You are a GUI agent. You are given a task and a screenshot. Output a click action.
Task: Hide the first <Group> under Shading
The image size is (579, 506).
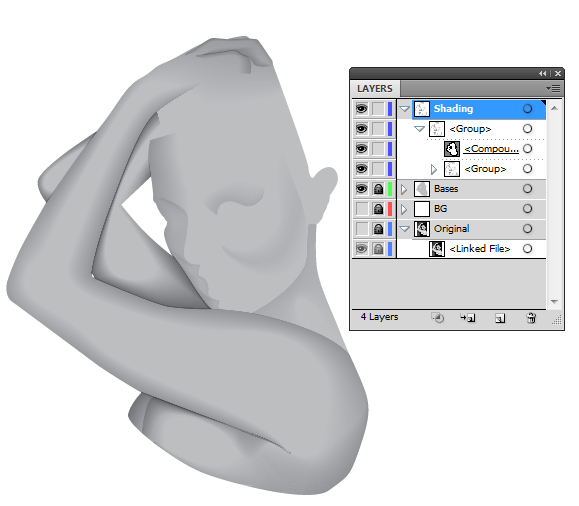[362, 129]
